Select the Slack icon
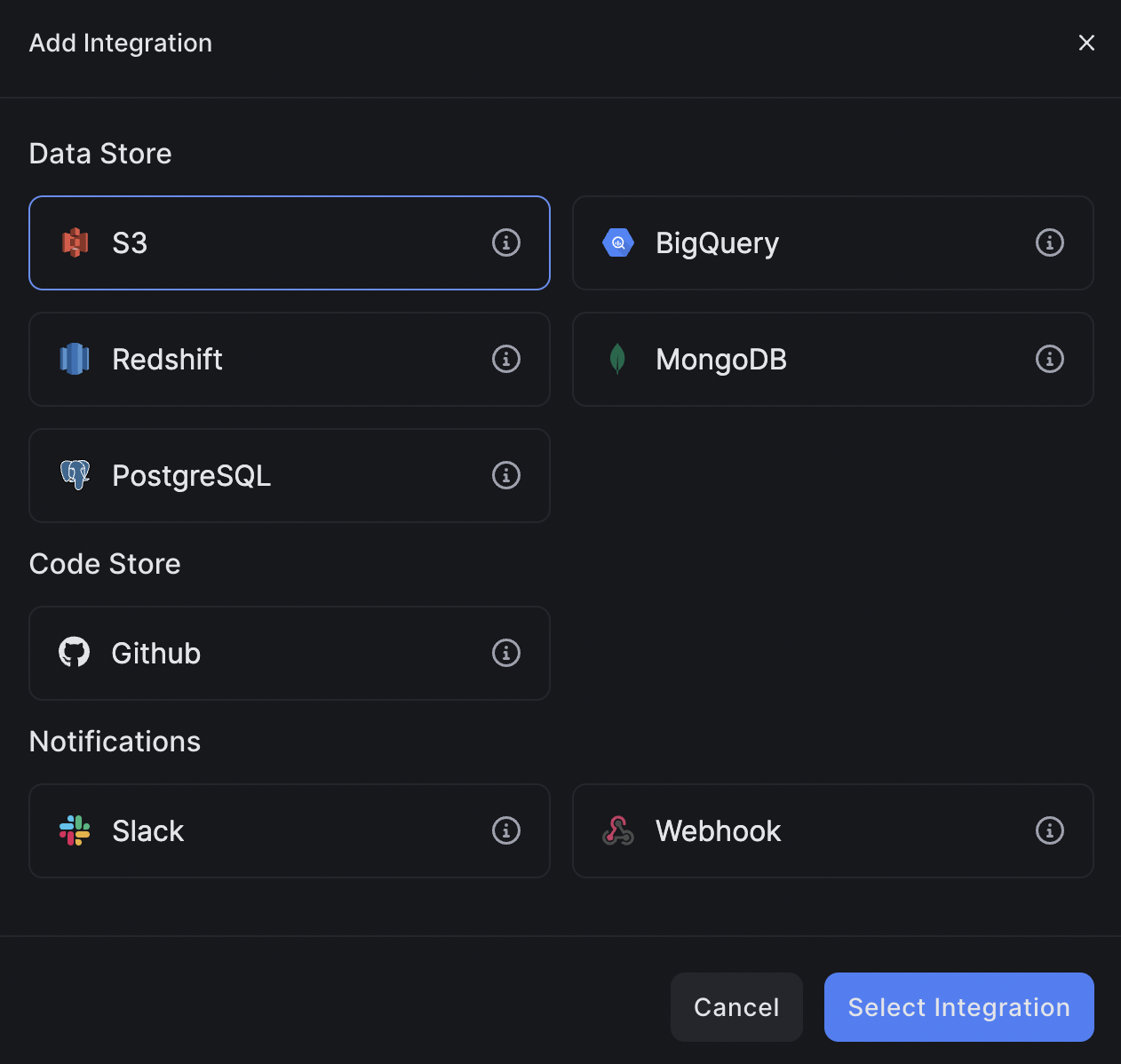The image size is (1121, 1064). tap(75, 830)
